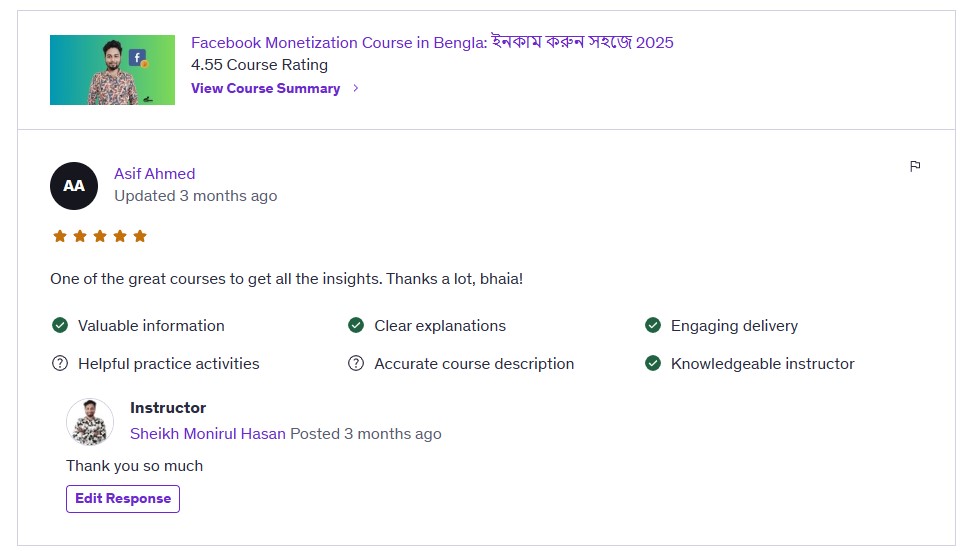Open Asif Ahmed's profile link
Screen dimensions: 963x551
pos(155,174)
